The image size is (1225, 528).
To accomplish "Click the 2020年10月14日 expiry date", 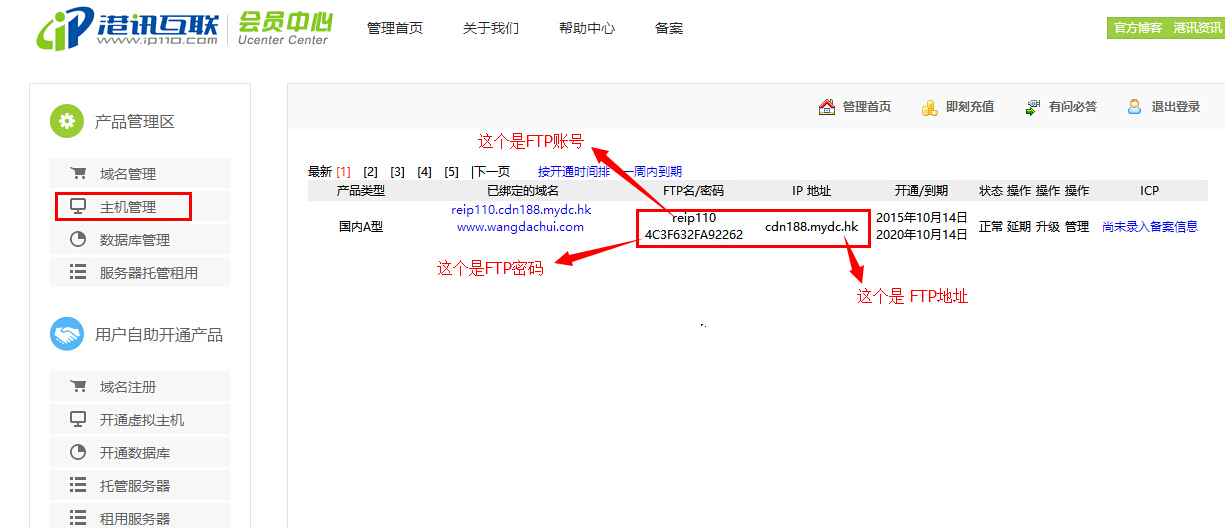I will [921, 235].
